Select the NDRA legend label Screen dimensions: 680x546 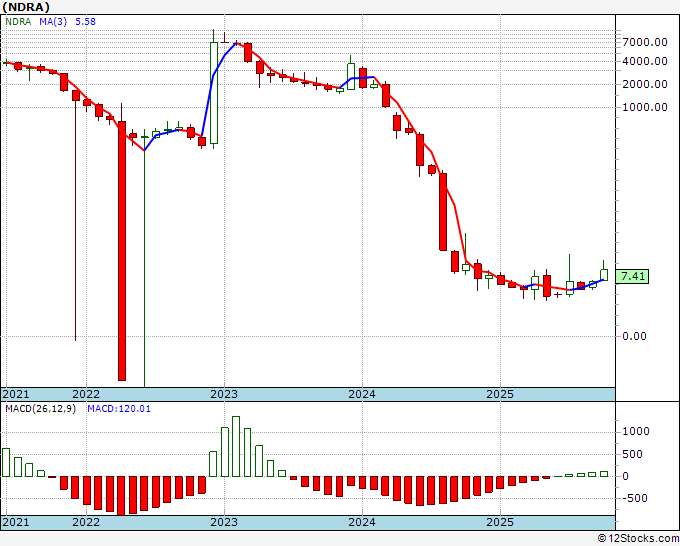pyautogui.click(x=18, y=22)
